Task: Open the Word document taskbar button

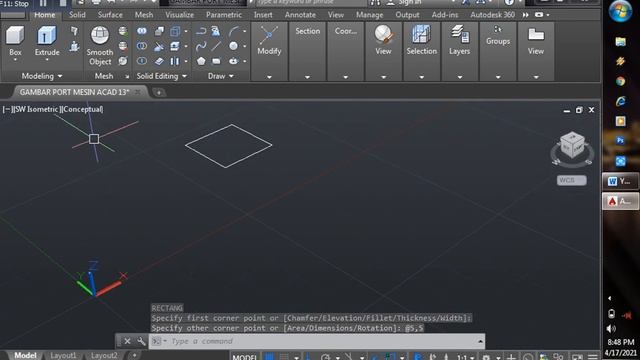Action: [x=620, y=181]
